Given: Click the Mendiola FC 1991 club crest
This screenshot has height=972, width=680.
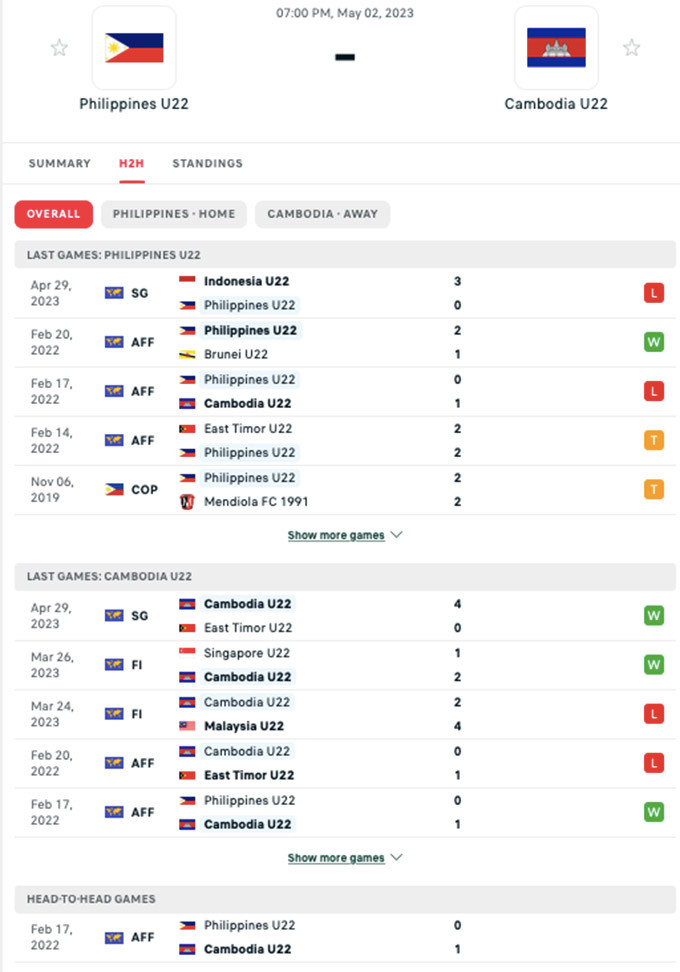Looking at the screenshot, I should coord(187,502).
